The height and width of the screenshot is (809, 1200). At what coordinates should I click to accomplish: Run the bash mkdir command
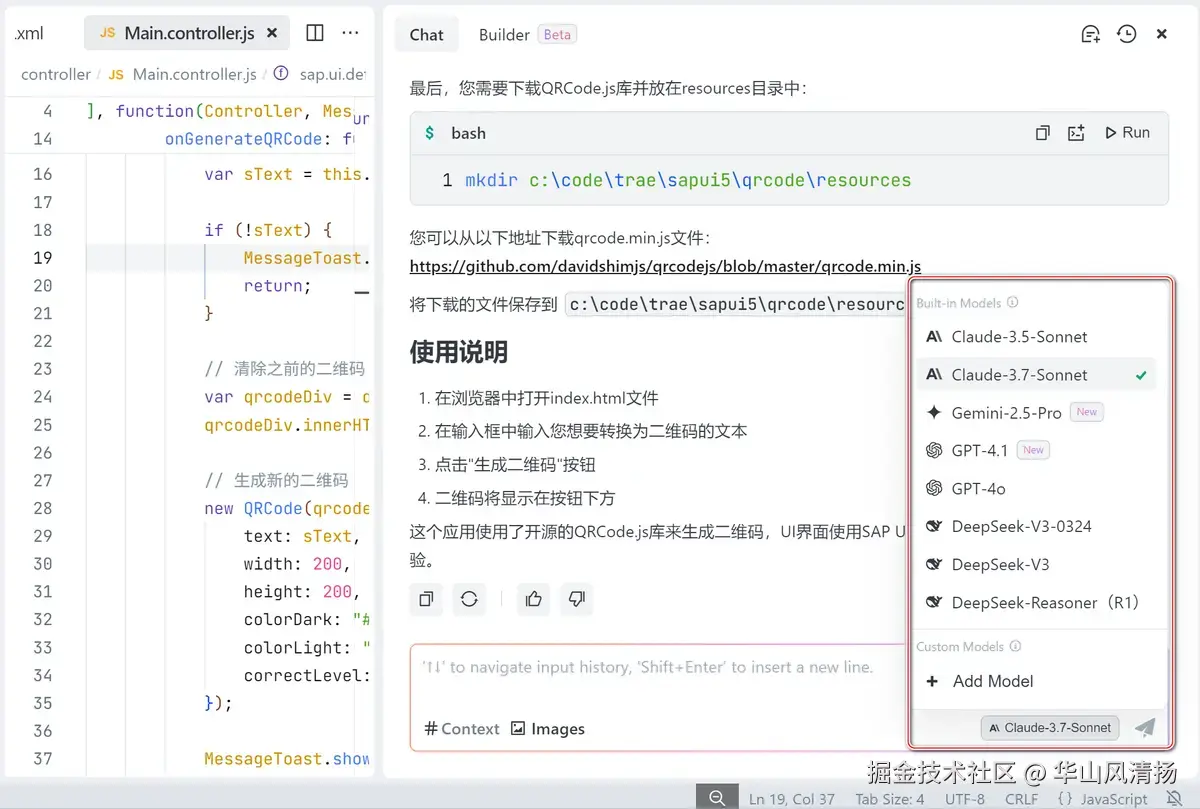(x=1127, y=132)
